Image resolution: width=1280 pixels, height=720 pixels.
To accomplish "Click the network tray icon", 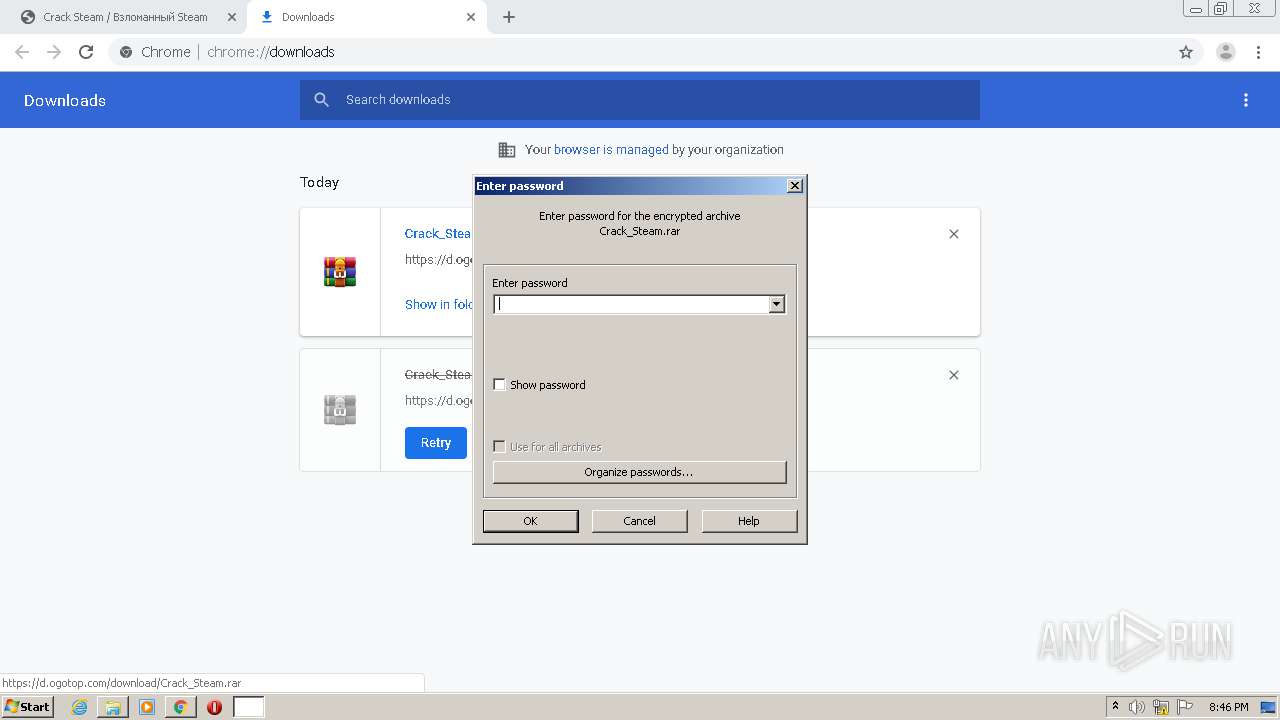I will pyautogui.click(x=1161, y=707).
